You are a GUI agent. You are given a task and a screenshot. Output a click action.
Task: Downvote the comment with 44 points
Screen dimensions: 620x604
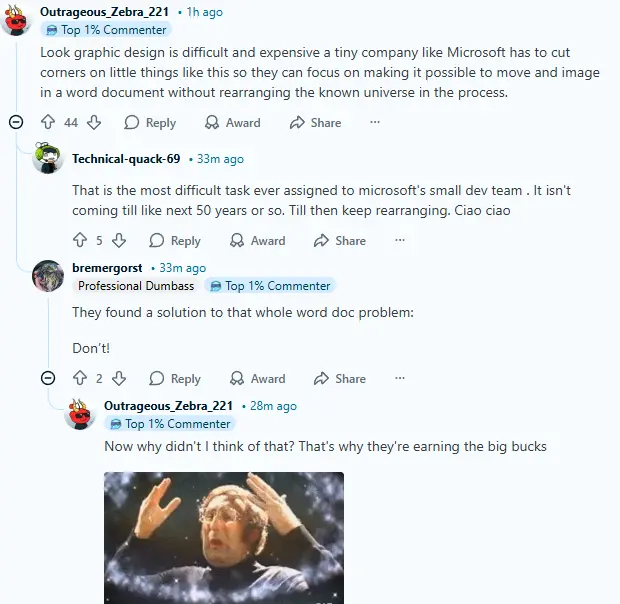pos(94,122)
